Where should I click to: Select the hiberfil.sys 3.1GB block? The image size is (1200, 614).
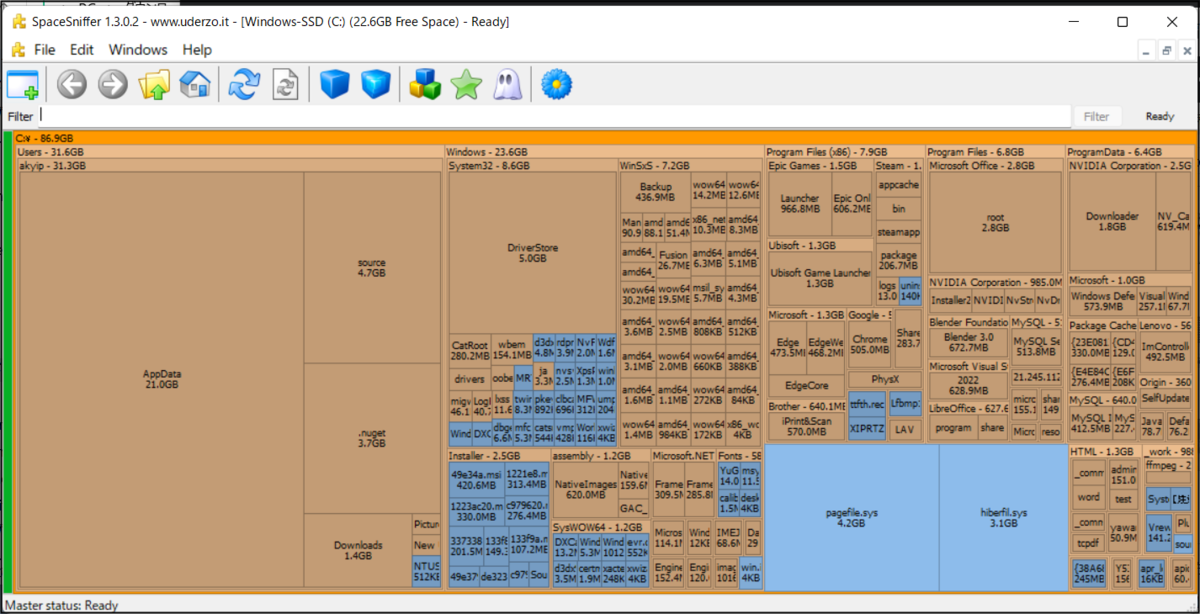pyautogui.click(x=1003, y=517)
